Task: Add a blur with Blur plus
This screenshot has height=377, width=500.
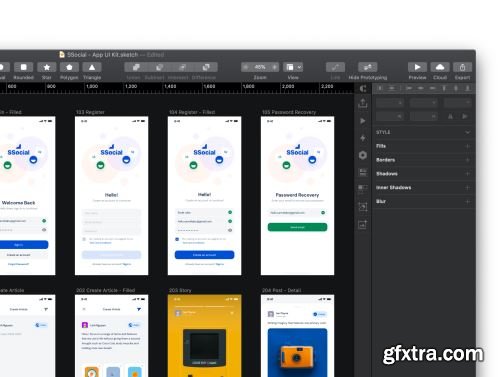Action: [x=467, y=201]
